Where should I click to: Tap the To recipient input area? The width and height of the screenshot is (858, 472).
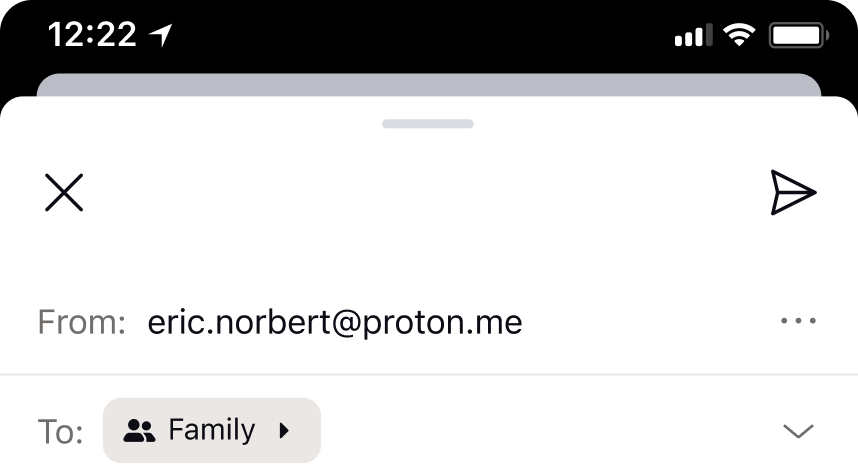click(547, 430)
